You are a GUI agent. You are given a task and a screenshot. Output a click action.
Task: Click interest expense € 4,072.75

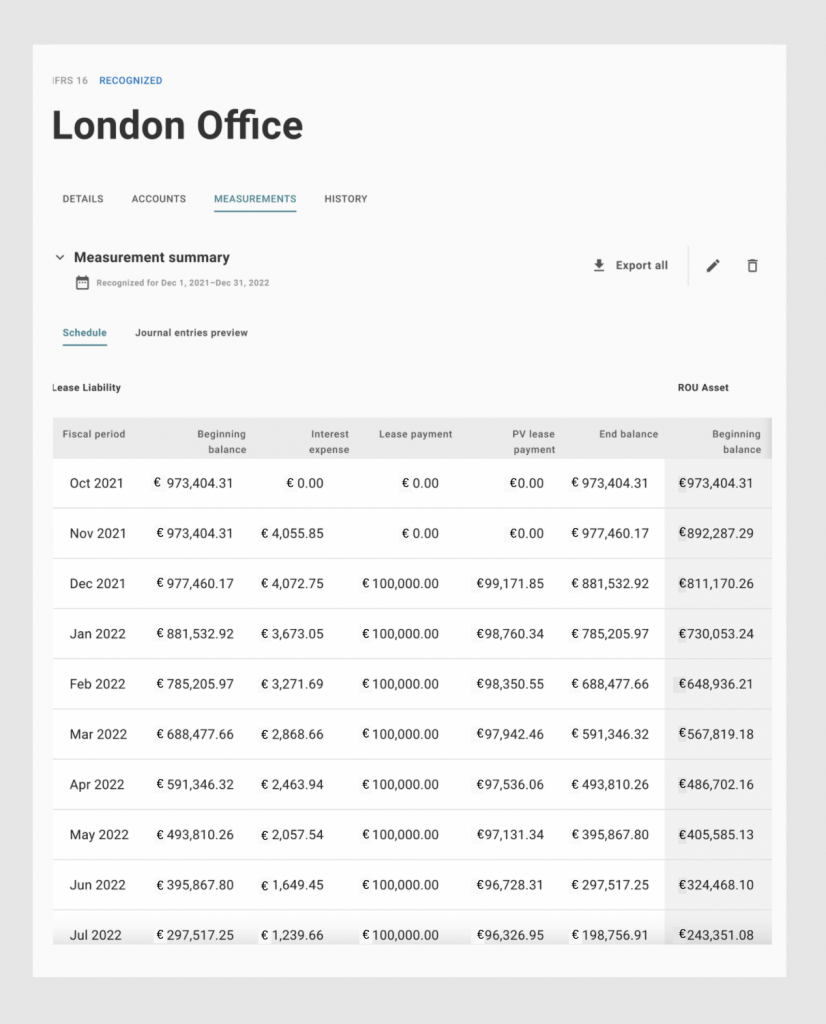[x=292, y=584]
